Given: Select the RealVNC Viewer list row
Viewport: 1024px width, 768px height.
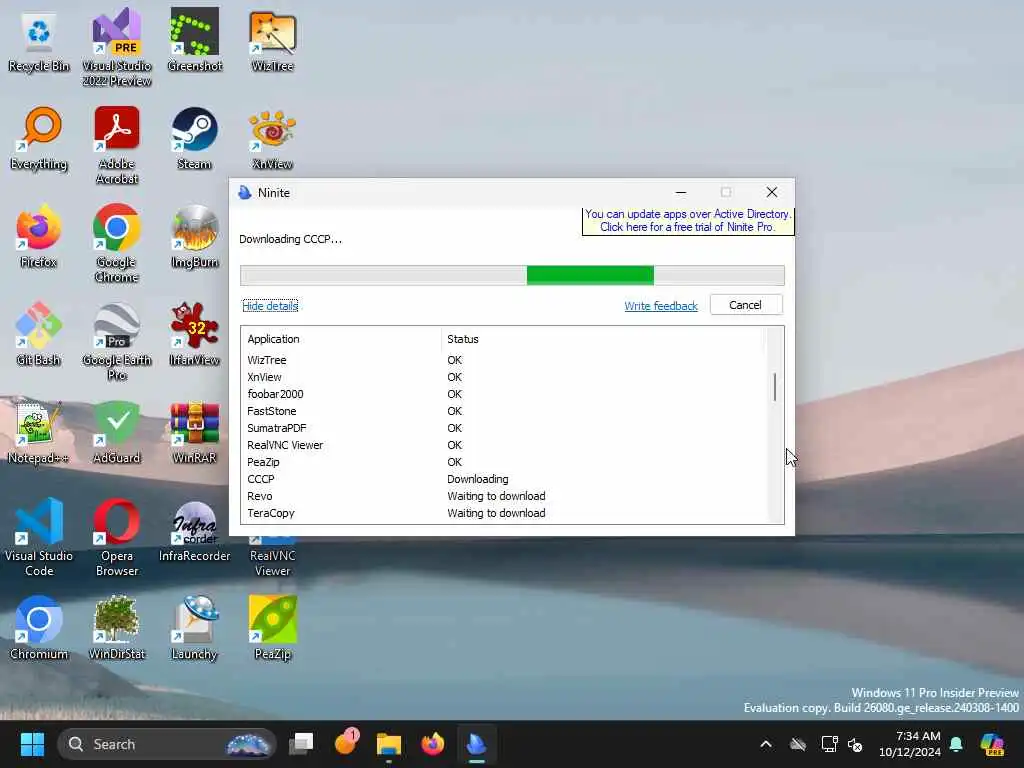Looking at the screenshot, I should click(503, 445).
